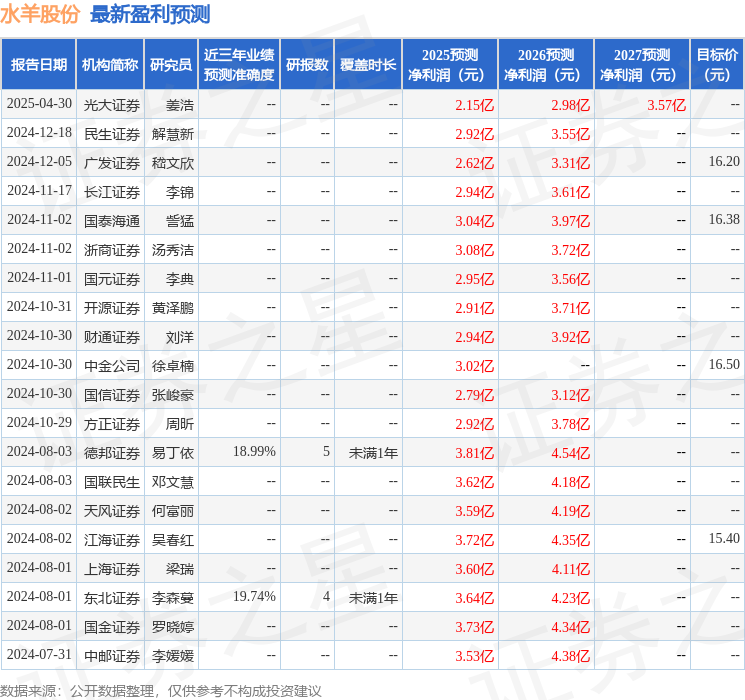Select the 目标价 column header
This screenshot has height=700, width=745.
pyautogui.click(x=717, y=65)
